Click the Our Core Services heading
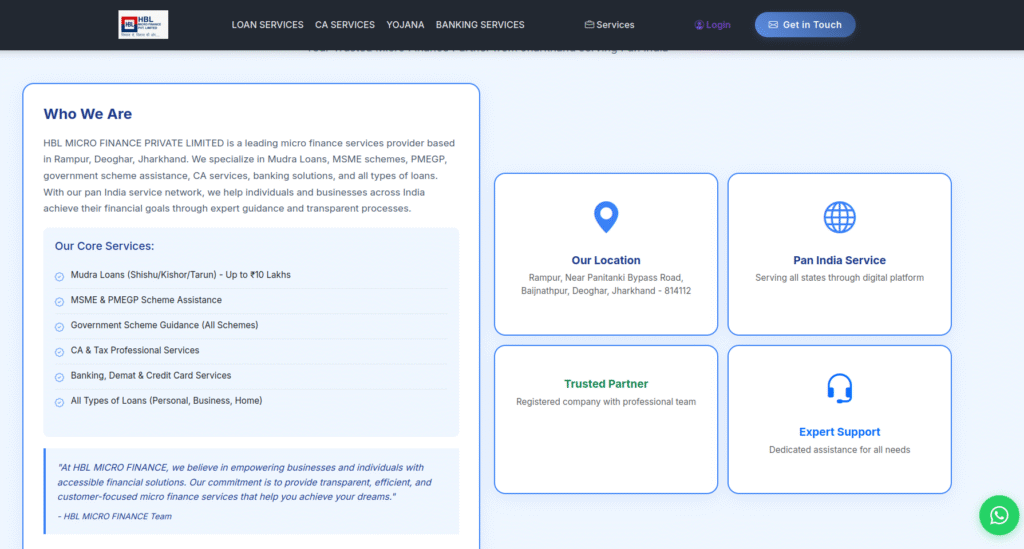Screen dimensions: 1024x549 [x=104, y=246]
